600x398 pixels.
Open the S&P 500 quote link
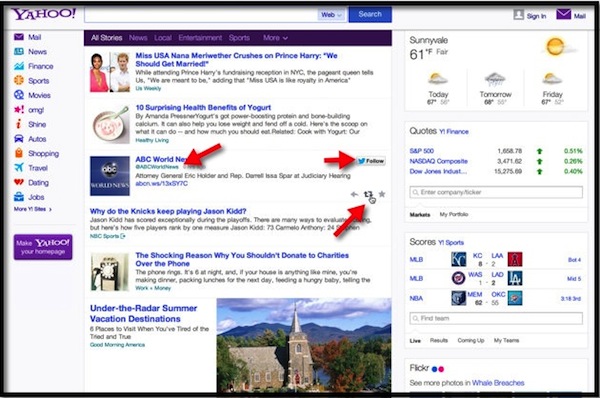pos(421,151)
